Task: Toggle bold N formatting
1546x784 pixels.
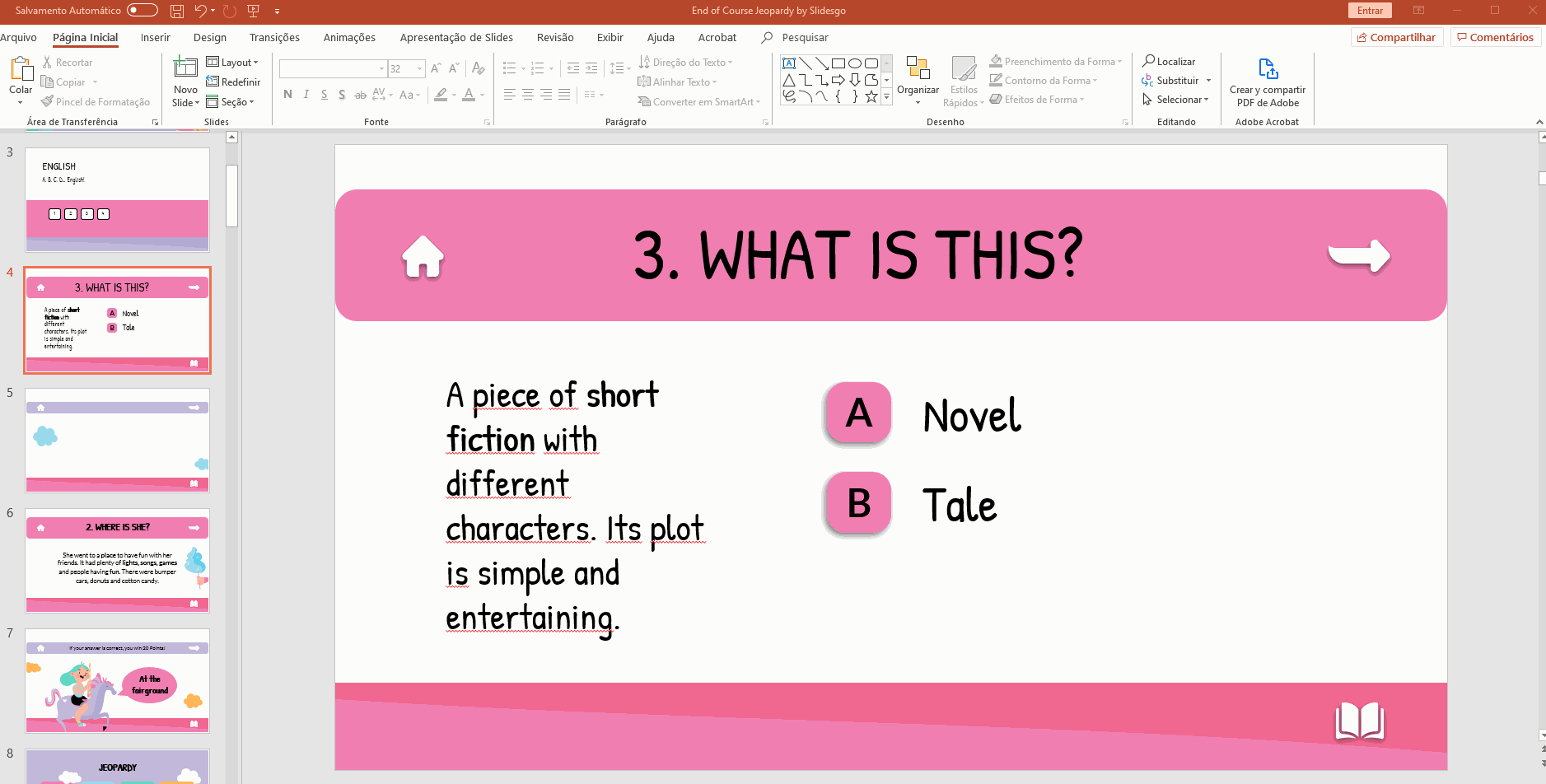Action: tap(287, 95)
